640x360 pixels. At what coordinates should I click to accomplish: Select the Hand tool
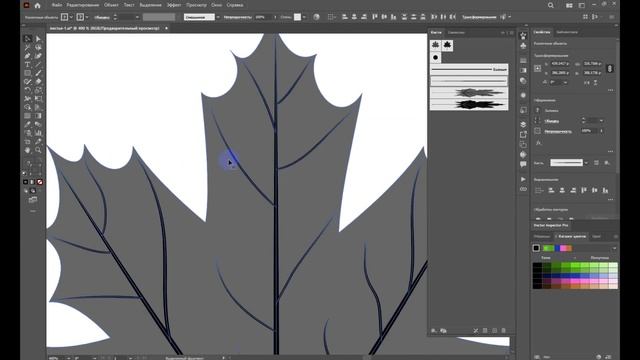pyautogui.click(x=27, y=150)
